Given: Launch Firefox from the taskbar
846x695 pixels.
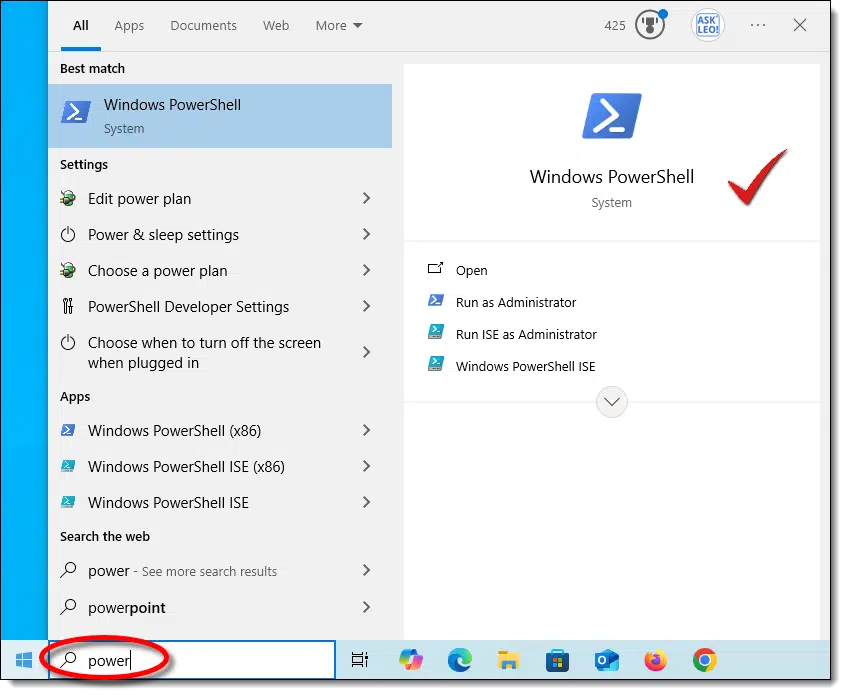Looking at the screenshot, I should click(655, 660).
